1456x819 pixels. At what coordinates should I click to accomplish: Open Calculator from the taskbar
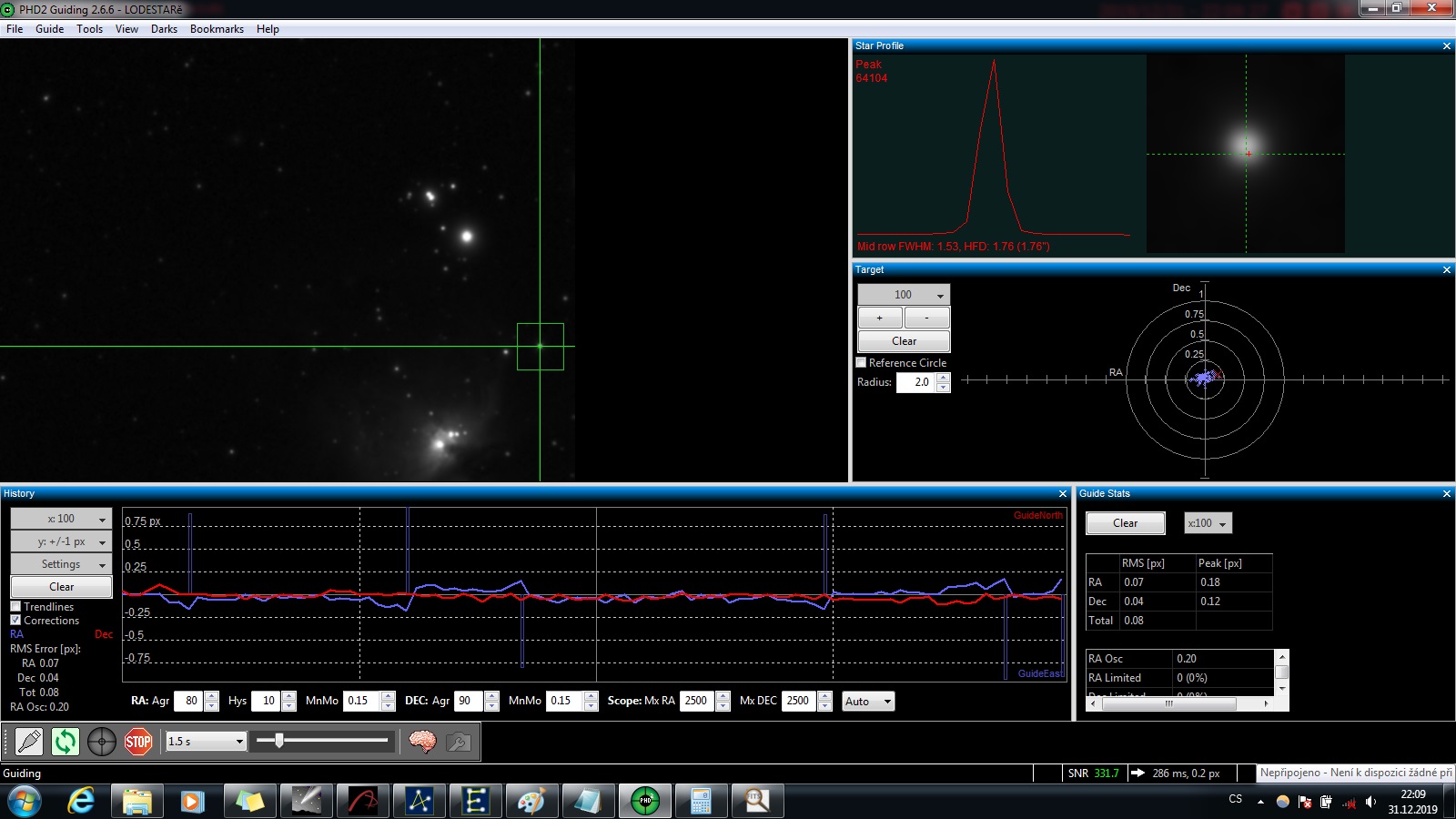[x=701, y=801]
